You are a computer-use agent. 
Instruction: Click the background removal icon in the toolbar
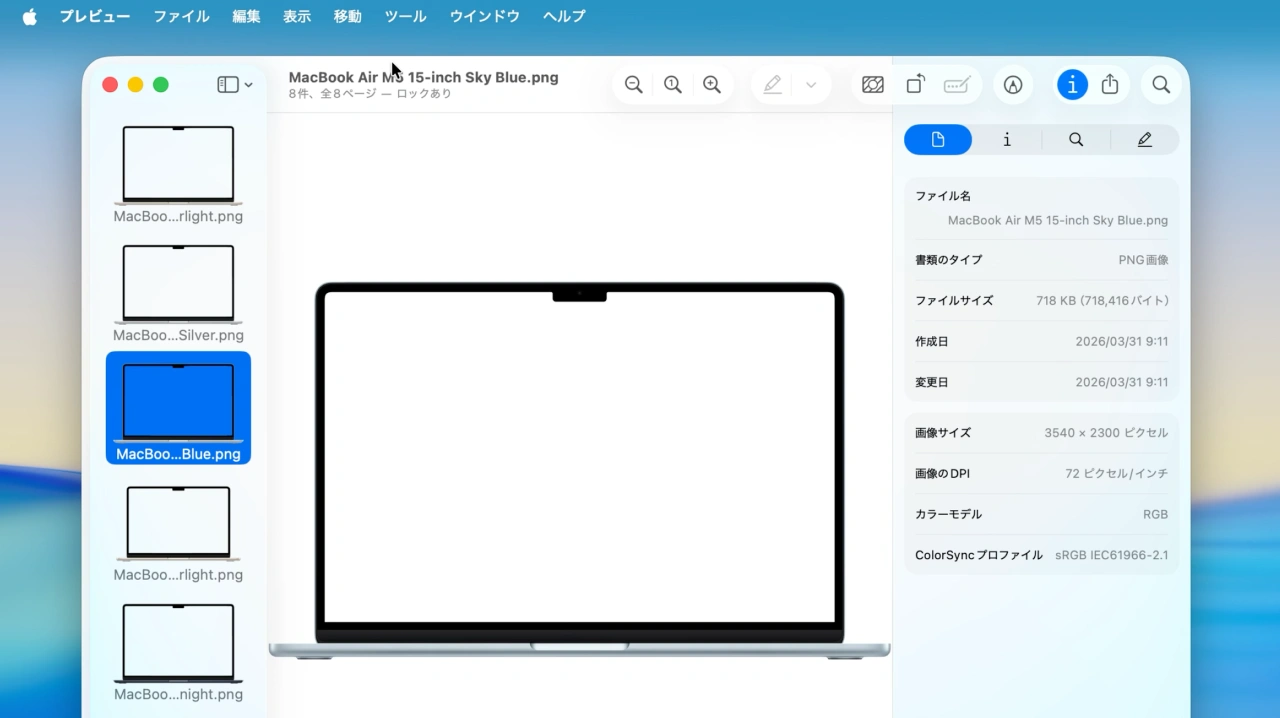pyautogui.click(x=872, y=84)
